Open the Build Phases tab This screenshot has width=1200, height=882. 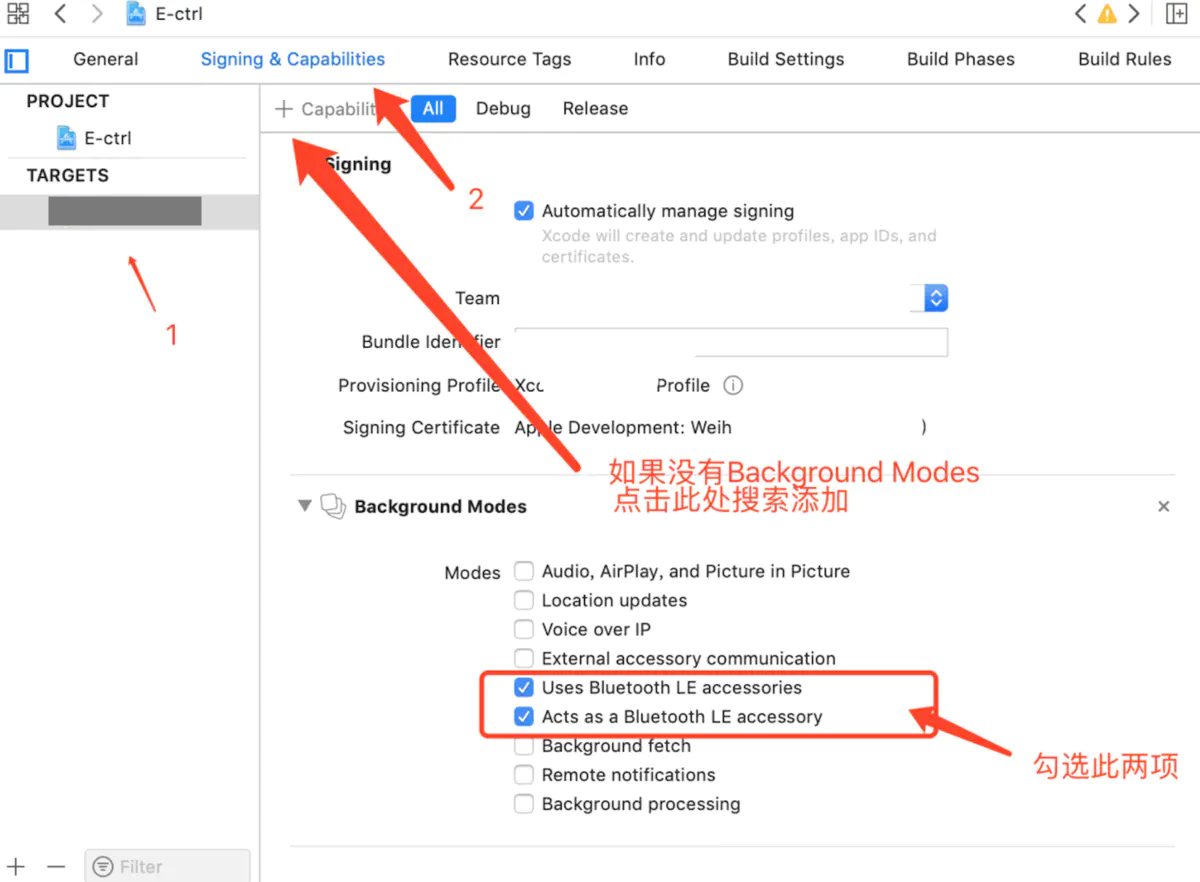pos(961,59)
